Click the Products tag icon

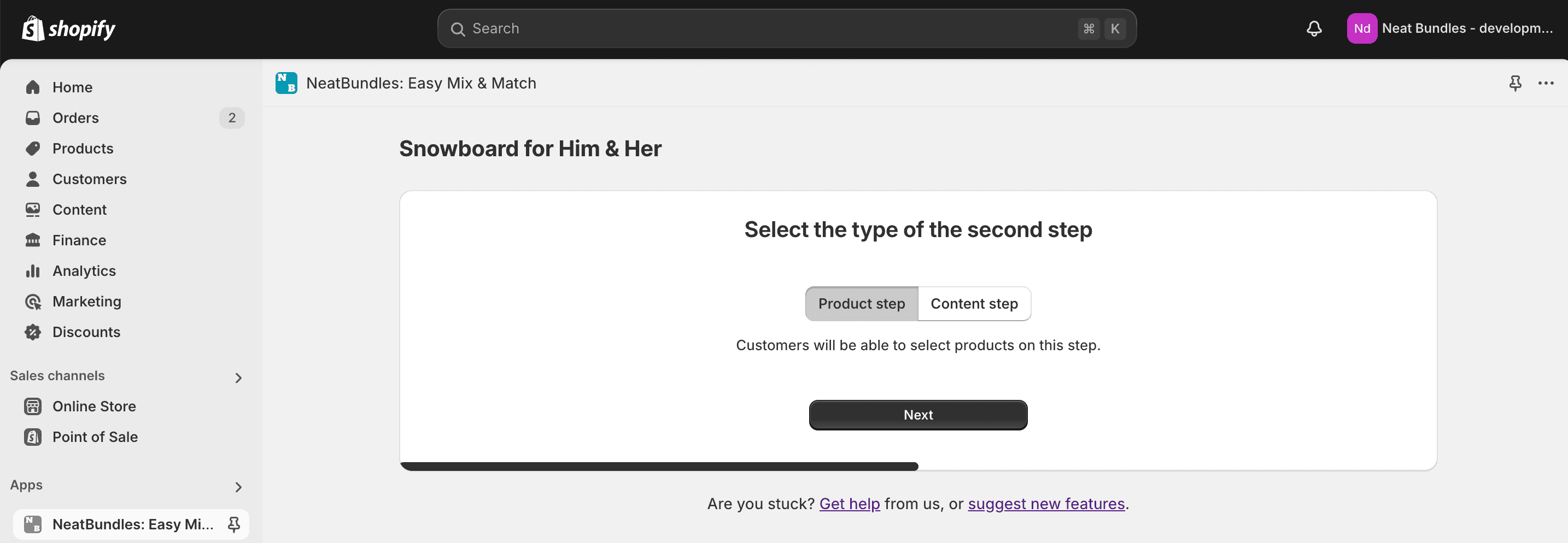(33, 149)
